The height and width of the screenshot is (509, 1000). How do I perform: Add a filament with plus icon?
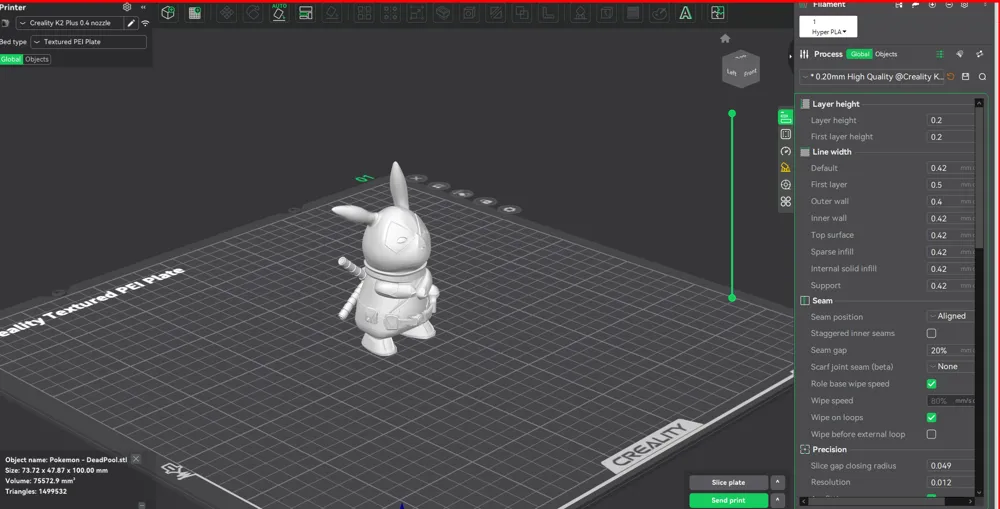tap(932, 4)
